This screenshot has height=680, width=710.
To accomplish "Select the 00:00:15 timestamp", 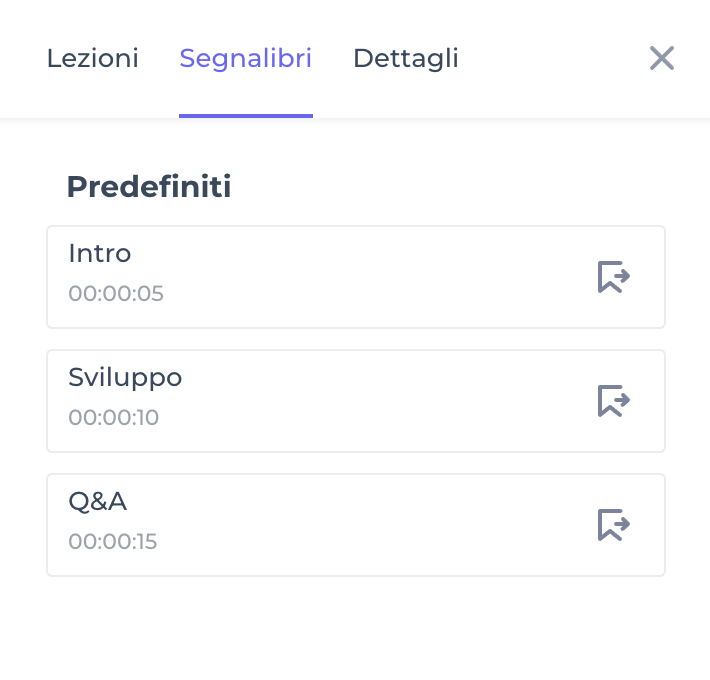I will click(x=113, y=542).
